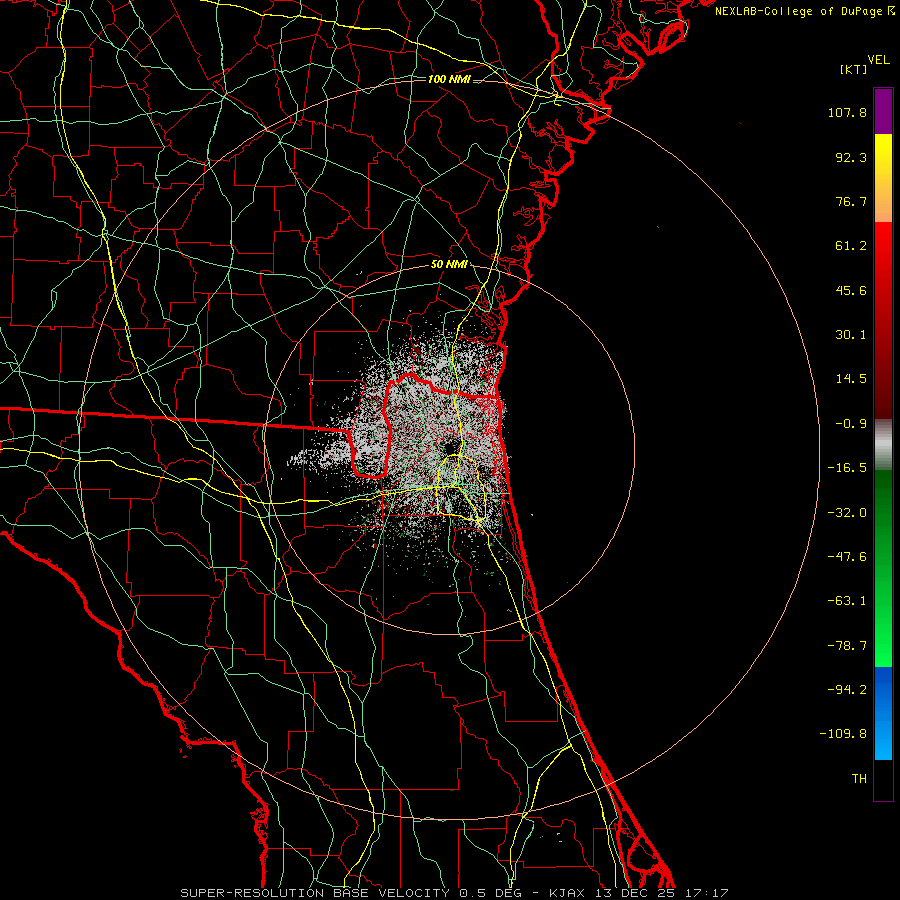The height and width of the screenshot is (900, 900).
Task: Click the purple segment of the velocity color bar
Action: coord(883,111)
